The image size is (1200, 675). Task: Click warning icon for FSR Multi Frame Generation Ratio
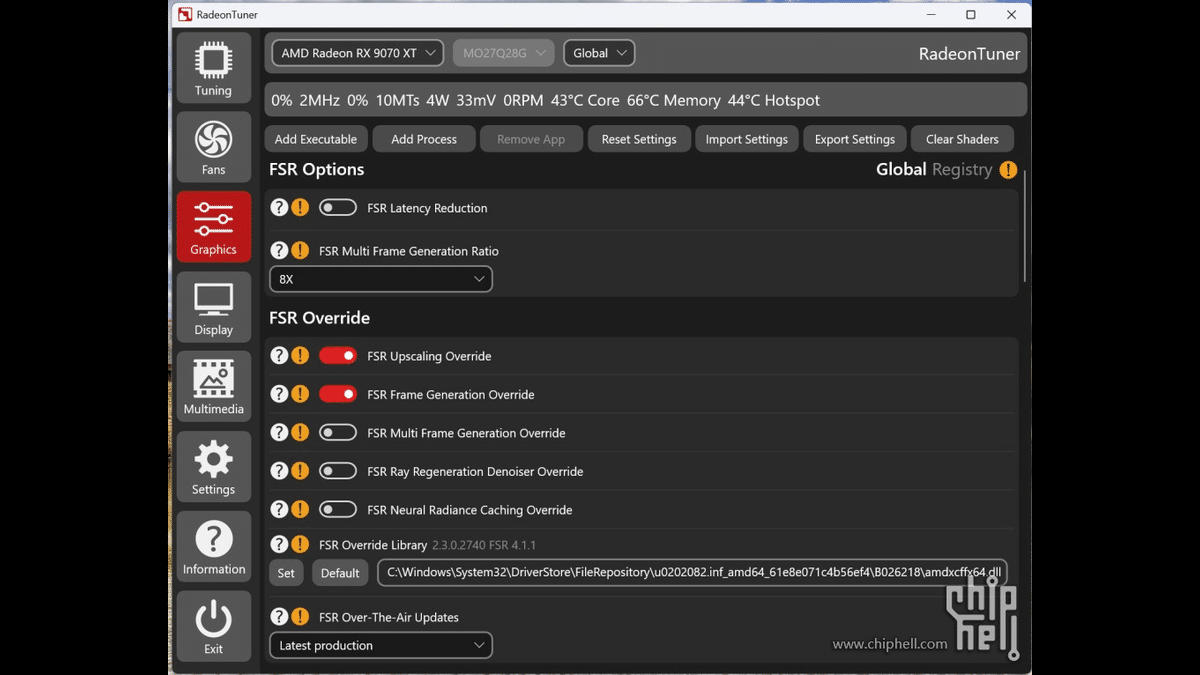[300, 250]
